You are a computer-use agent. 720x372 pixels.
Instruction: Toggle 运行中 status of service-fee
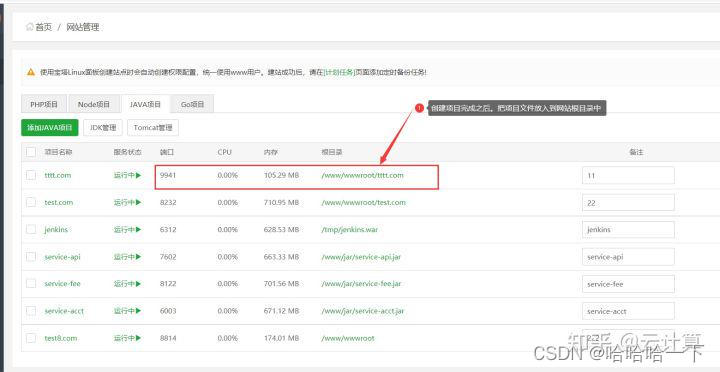[127, 284]
